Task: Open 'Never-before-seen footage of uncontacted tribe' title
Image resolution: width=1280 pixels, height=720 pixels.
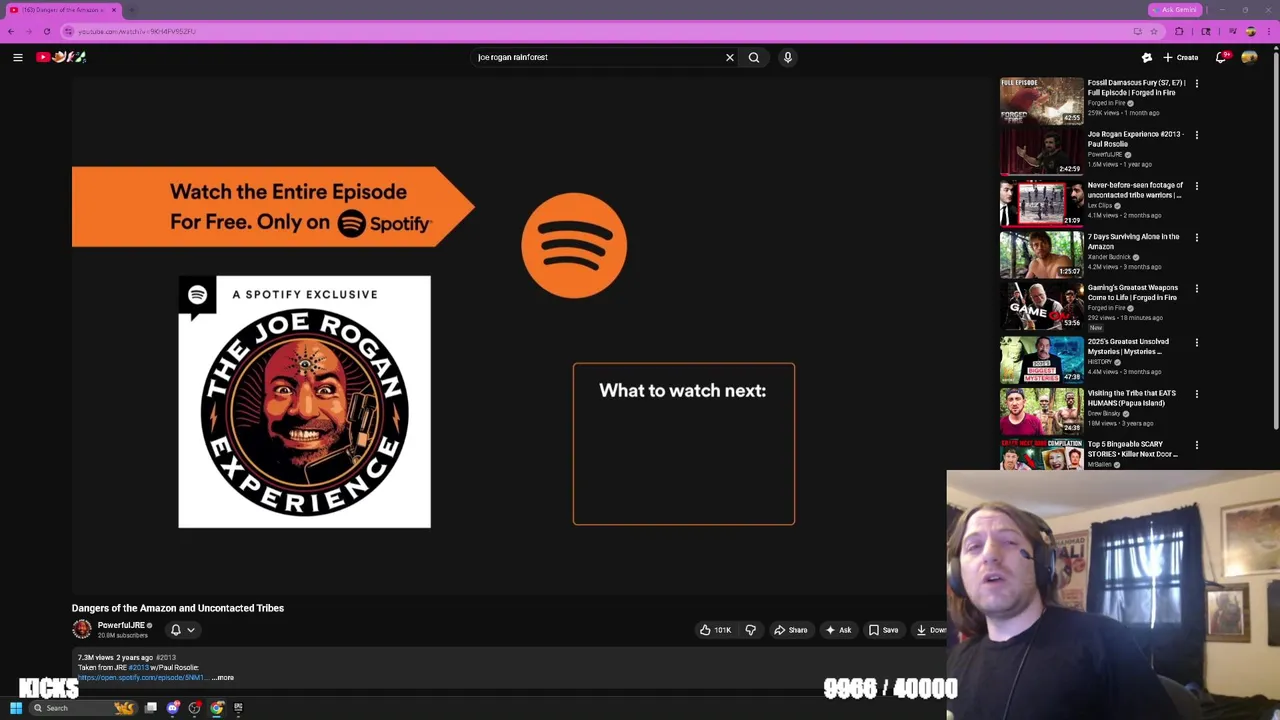Action: [x=1135, y=190]
